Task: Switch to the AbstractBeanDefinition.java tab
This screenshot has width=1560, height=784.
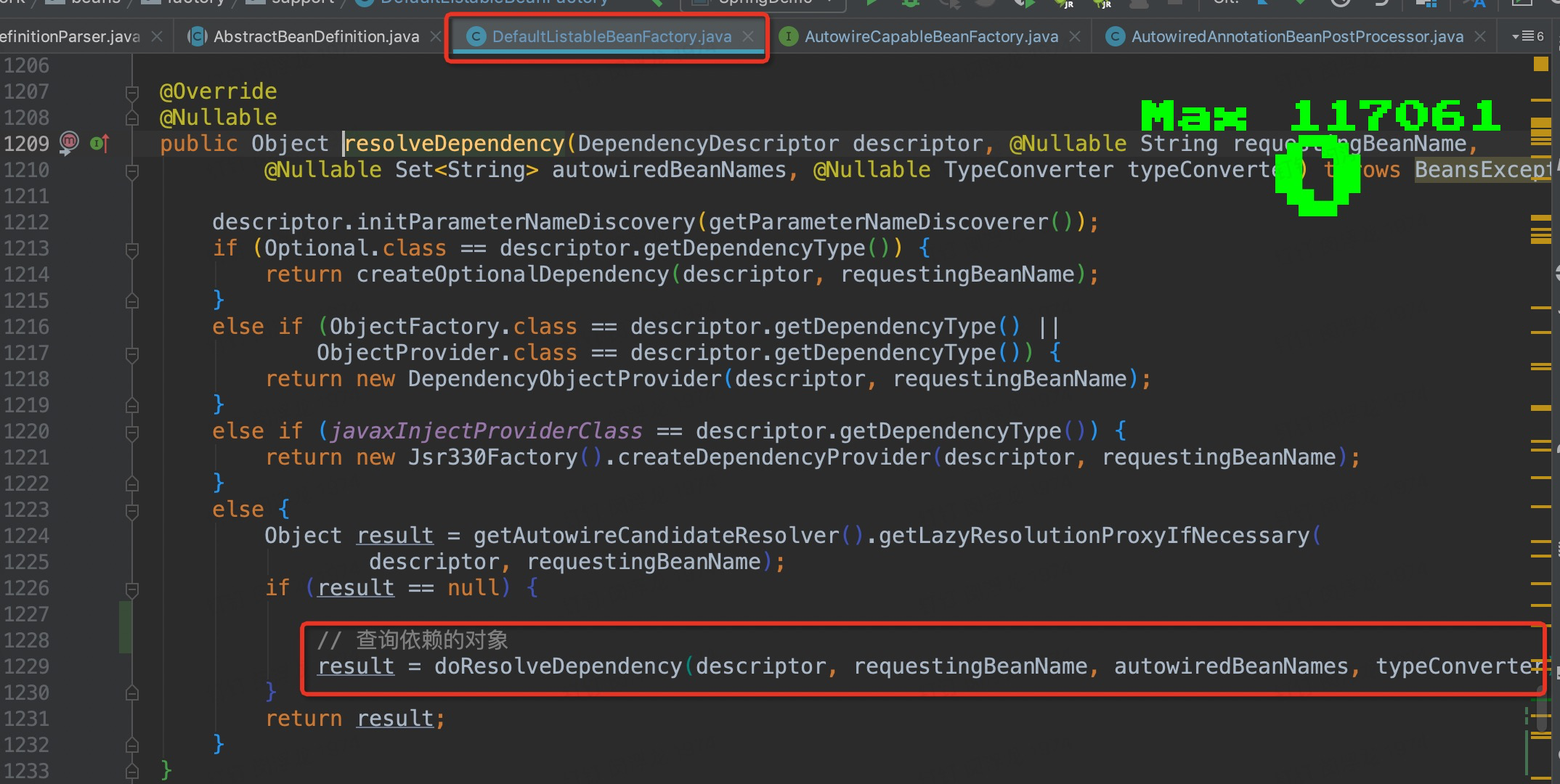Action: tap(316, 36)
